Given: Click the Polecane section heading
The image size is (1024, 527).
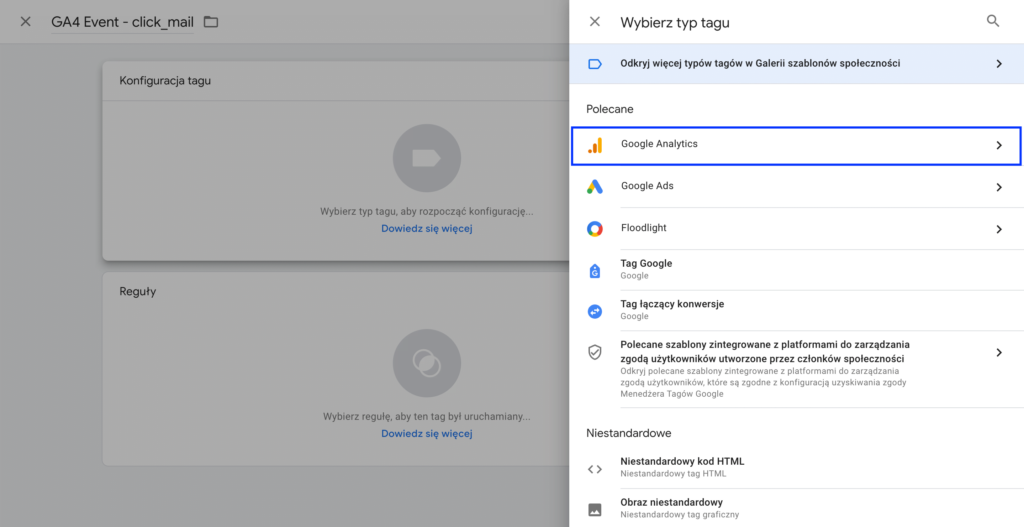Looking at the screenshot, I should click(609, 109).
